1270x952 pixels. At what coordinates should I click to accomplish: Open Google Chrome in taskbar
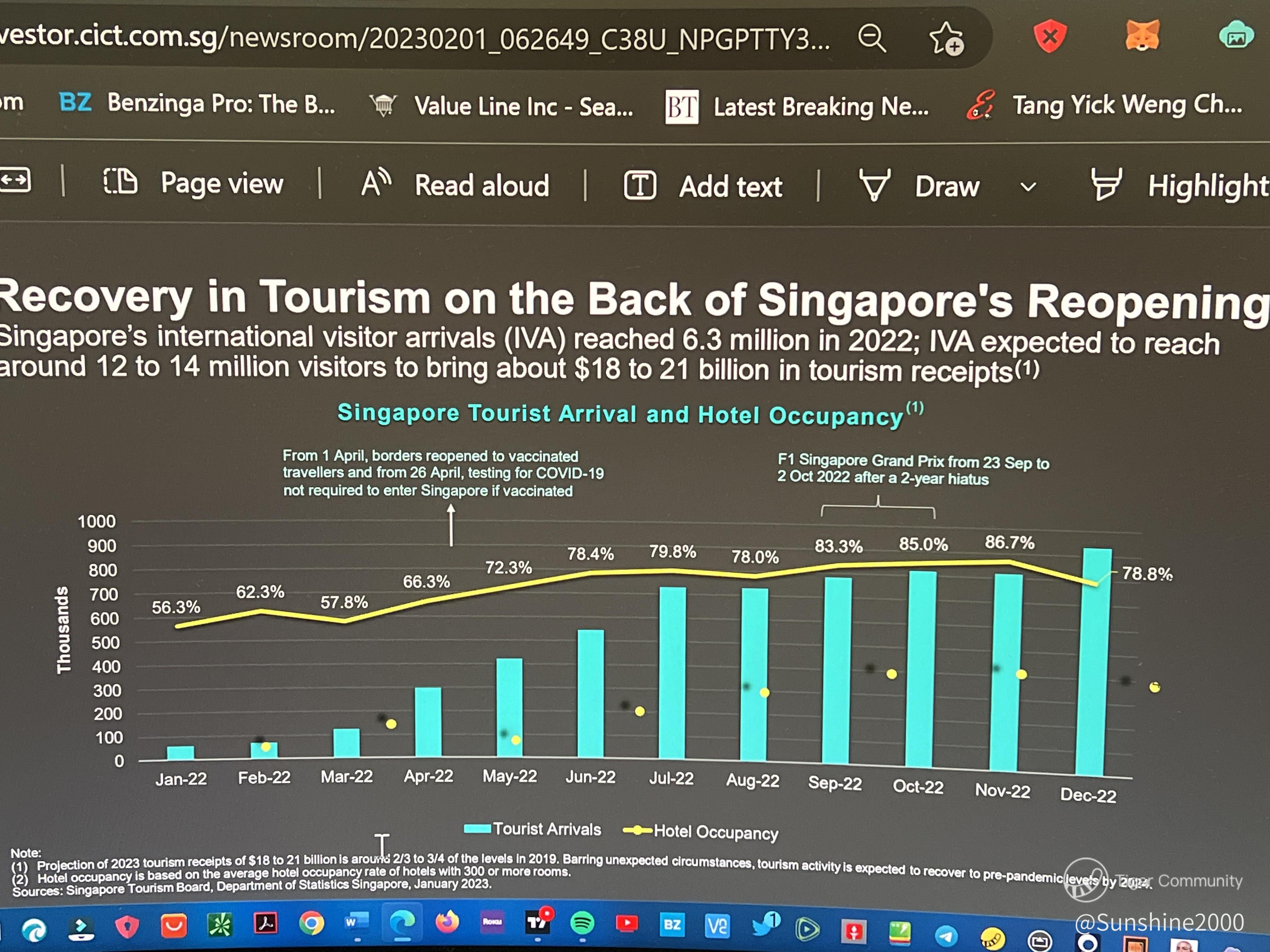click(x=311, y=923)
